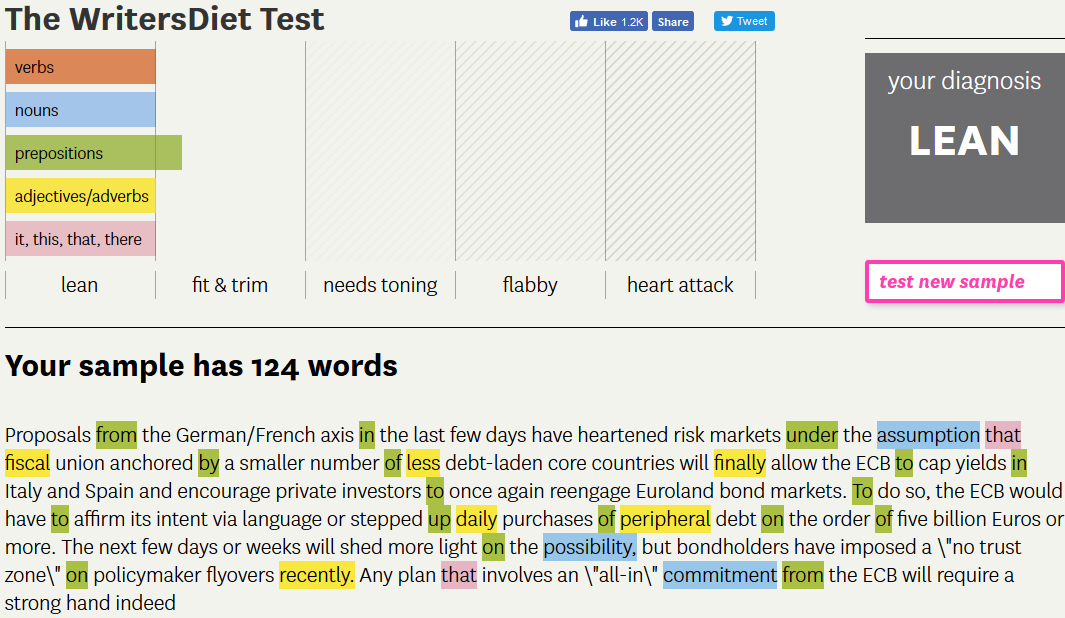Select the orange verbs bar

80,67
